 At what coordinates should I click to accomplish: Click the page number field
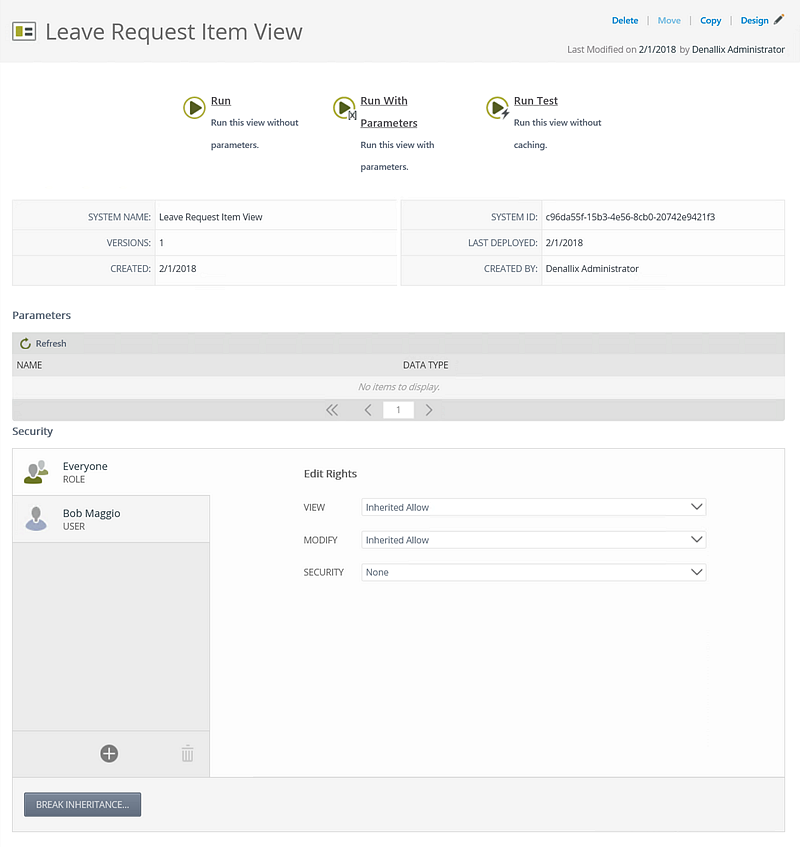398,410
